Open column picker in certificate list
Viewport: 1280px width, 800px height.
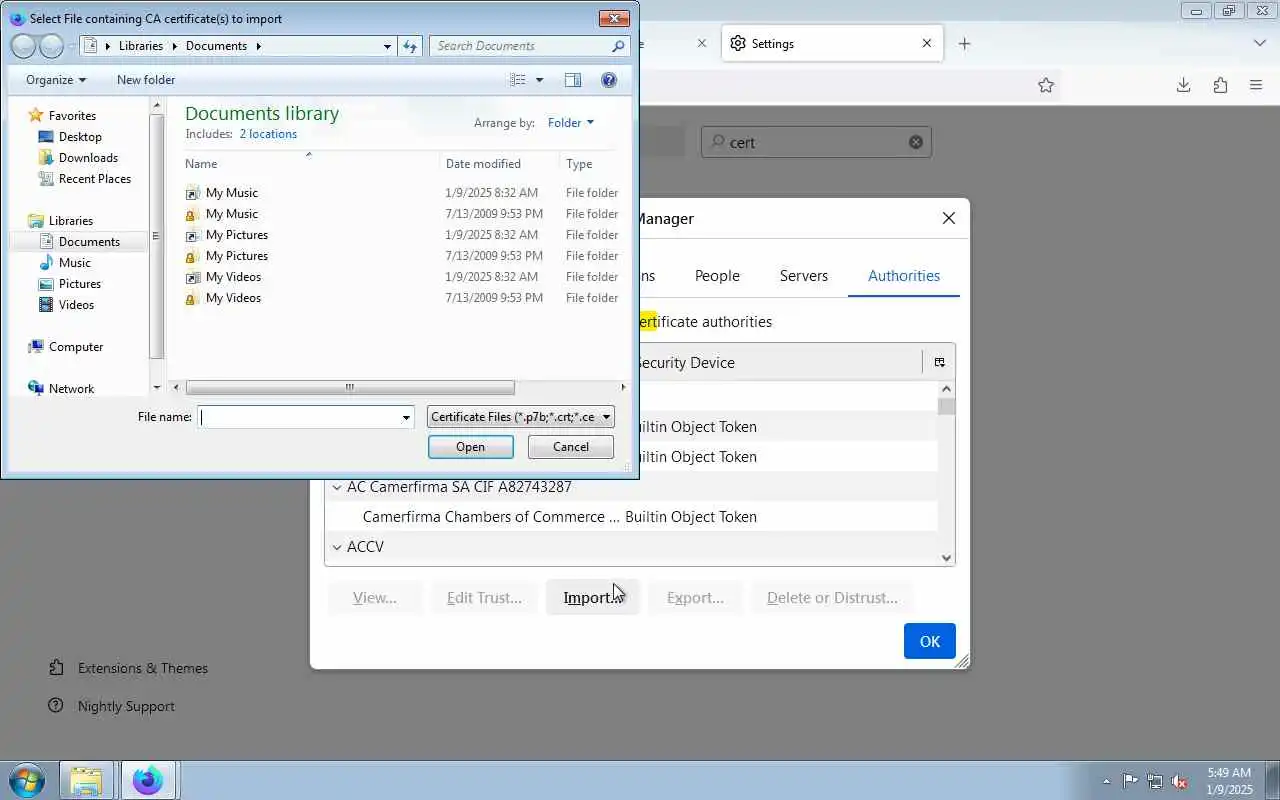point(939,363)
